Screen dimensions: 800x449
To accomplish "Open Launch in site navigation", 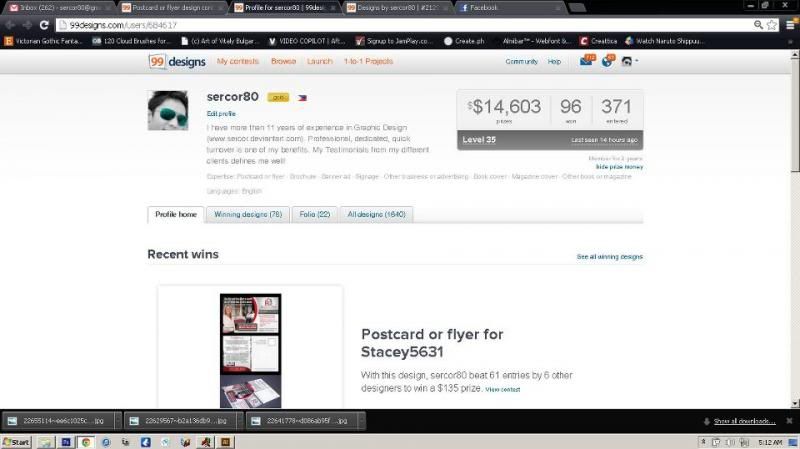I will (x=320, y=61).
